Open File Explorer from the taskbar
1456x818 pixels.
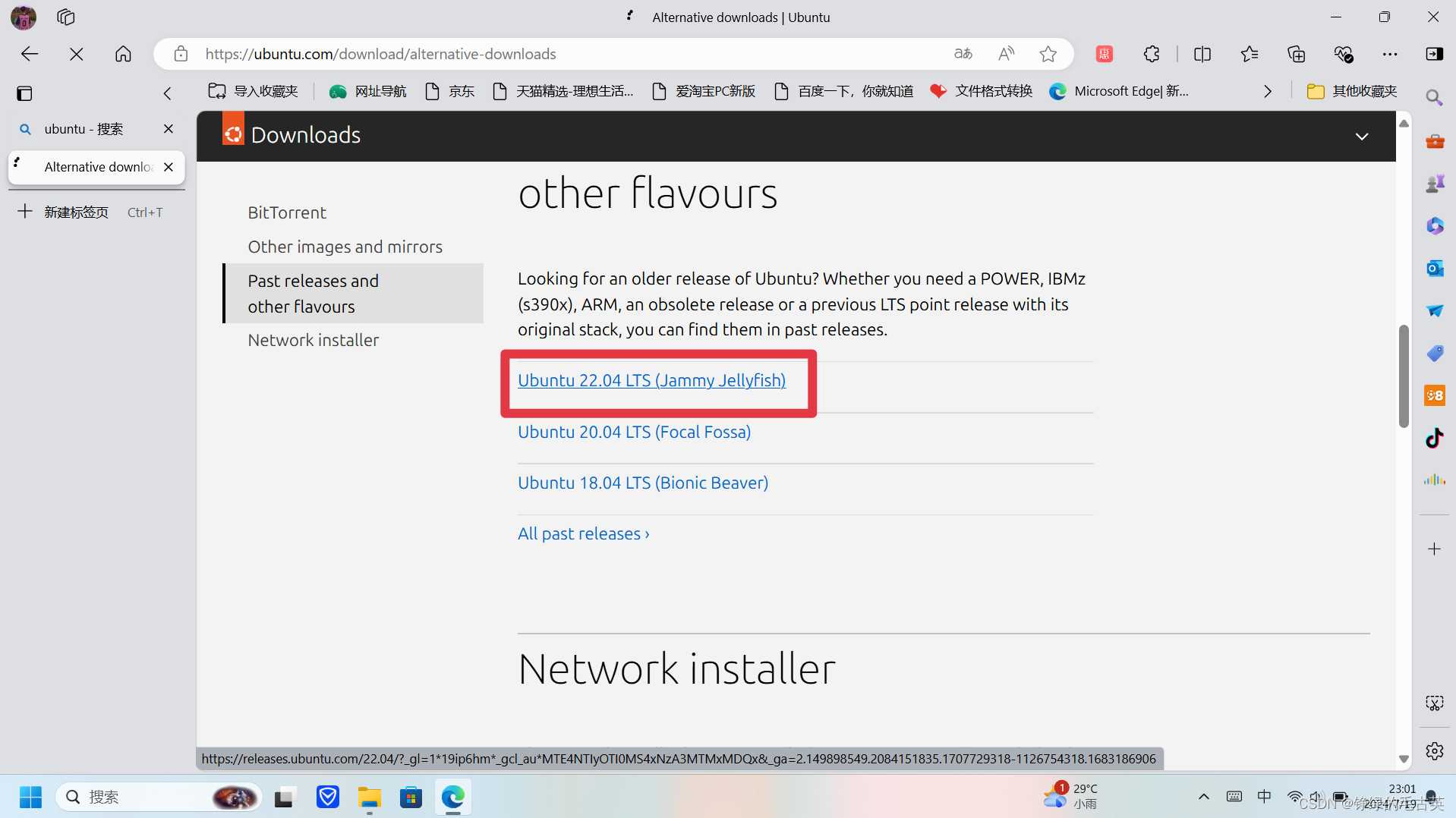coord(370,797)
